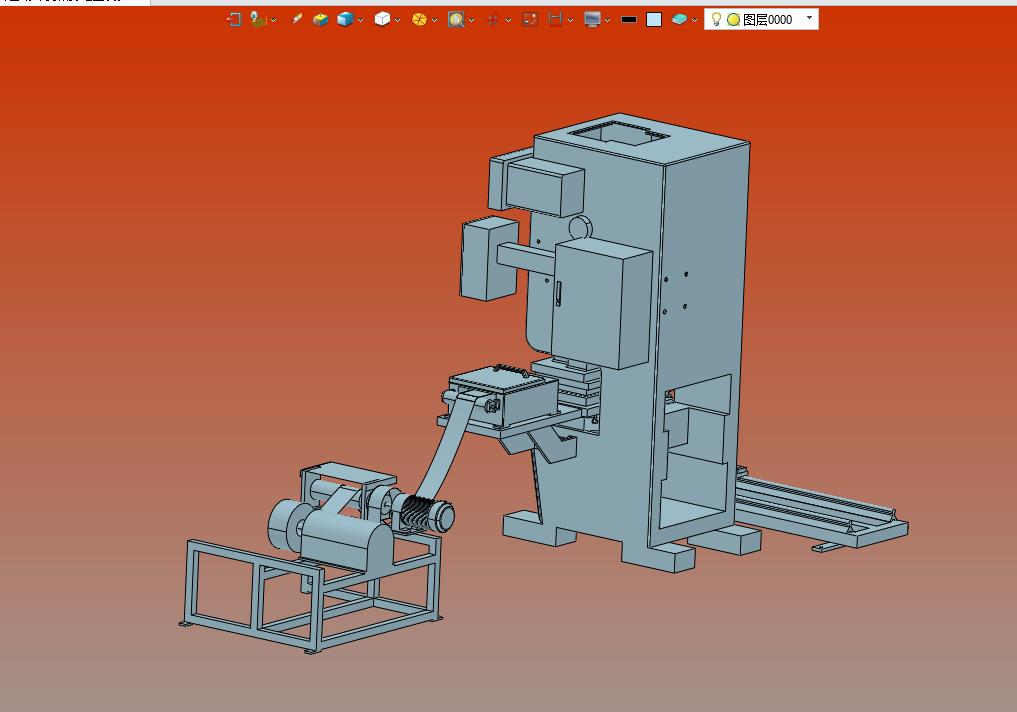Open dropdown beside the teal layer icon
This screenshot has width=1017, height=712.
pyautogui.click(x=695, y=20)
